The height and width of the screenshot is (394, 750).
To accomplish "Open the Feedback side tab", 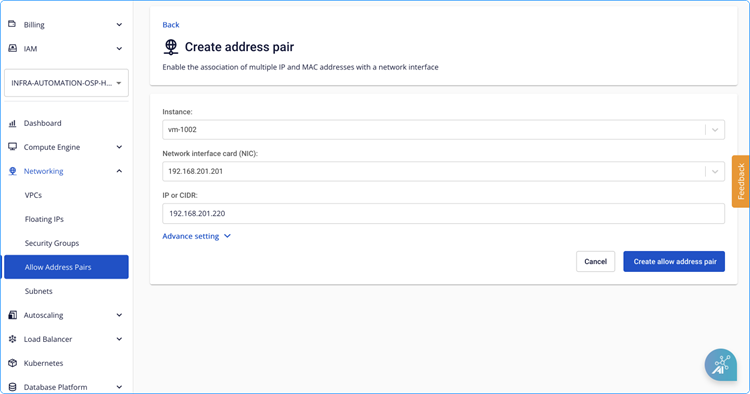I will click(x=740, y=181).
